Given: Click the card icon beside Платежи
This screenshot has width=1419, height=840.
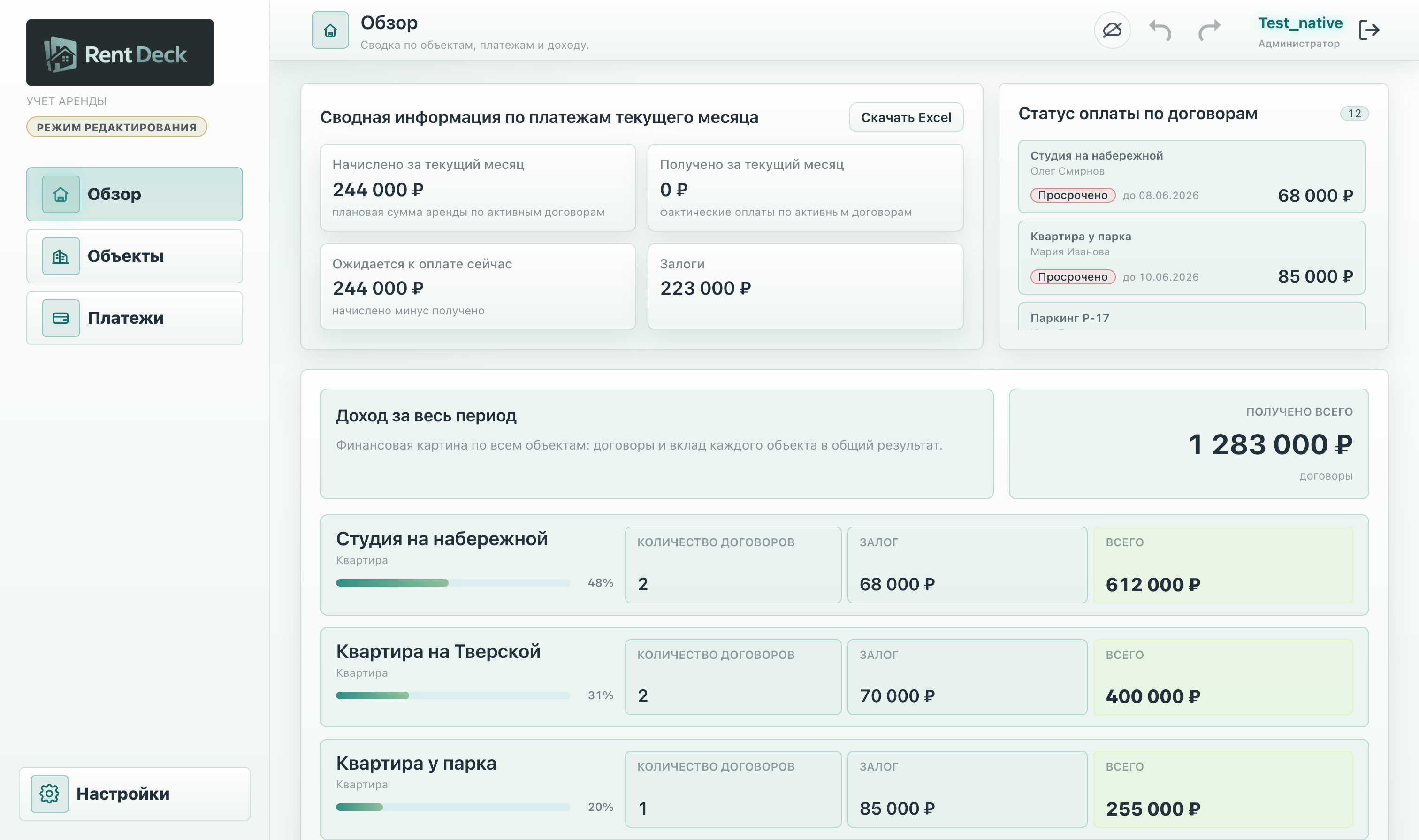Looking at the screenshot, I should 61,318.
